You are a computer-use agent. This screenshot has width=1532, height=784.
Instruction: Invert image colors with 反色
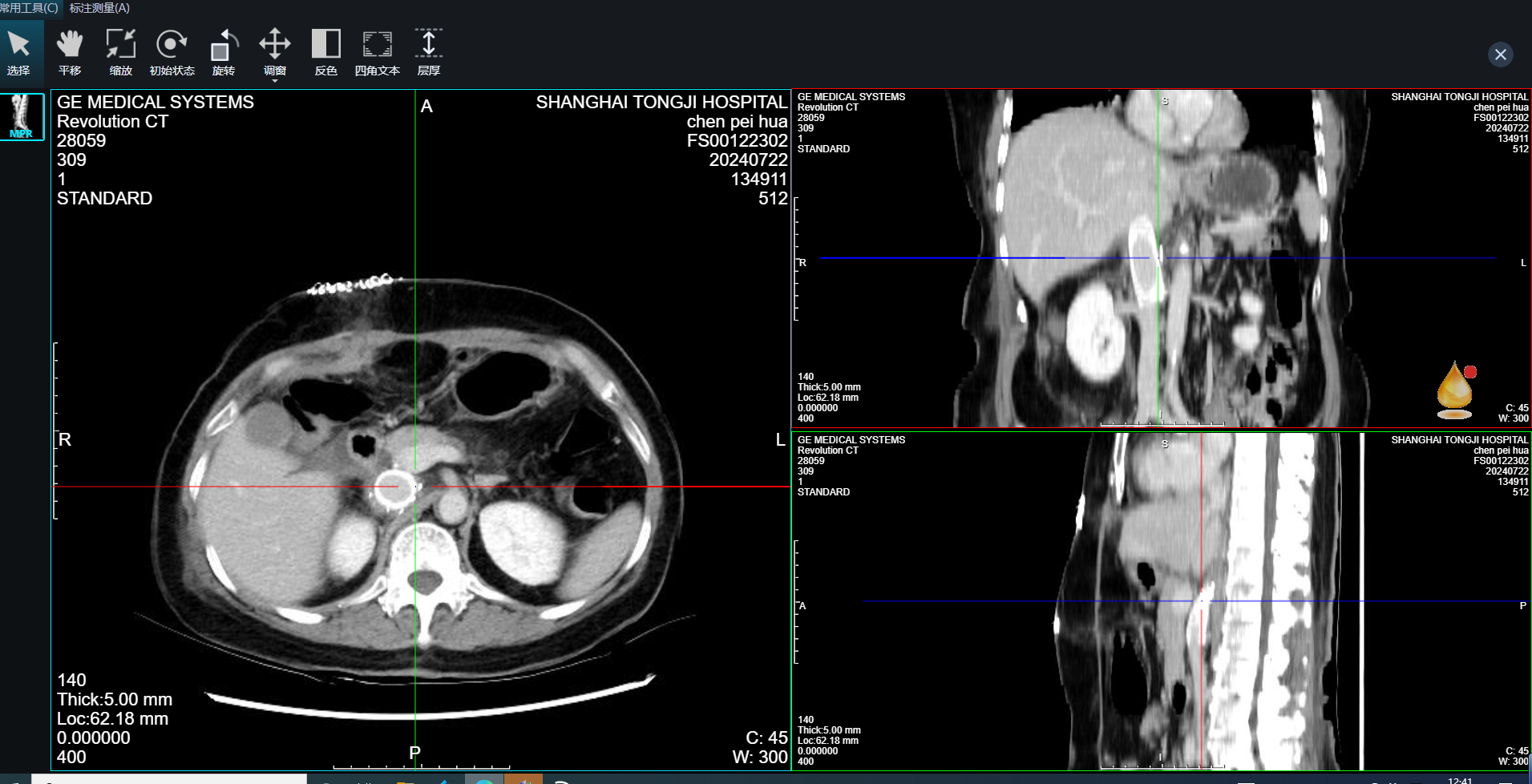(x=326, y=53)
